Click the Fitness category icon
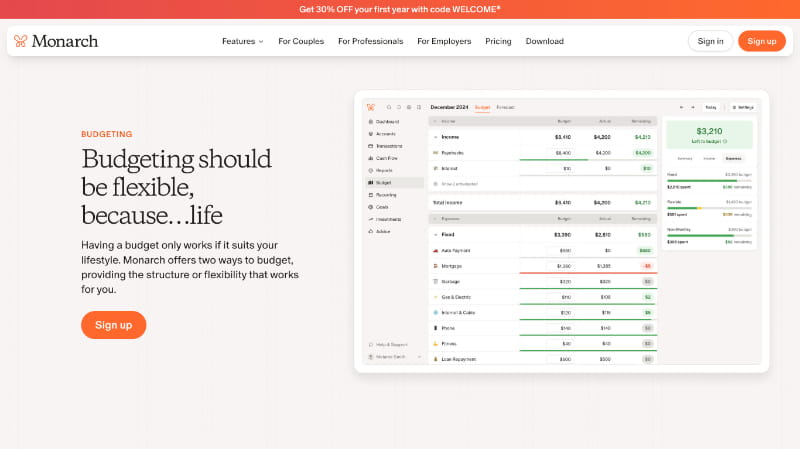Screen dimensions: 800x449 [435, 343]
